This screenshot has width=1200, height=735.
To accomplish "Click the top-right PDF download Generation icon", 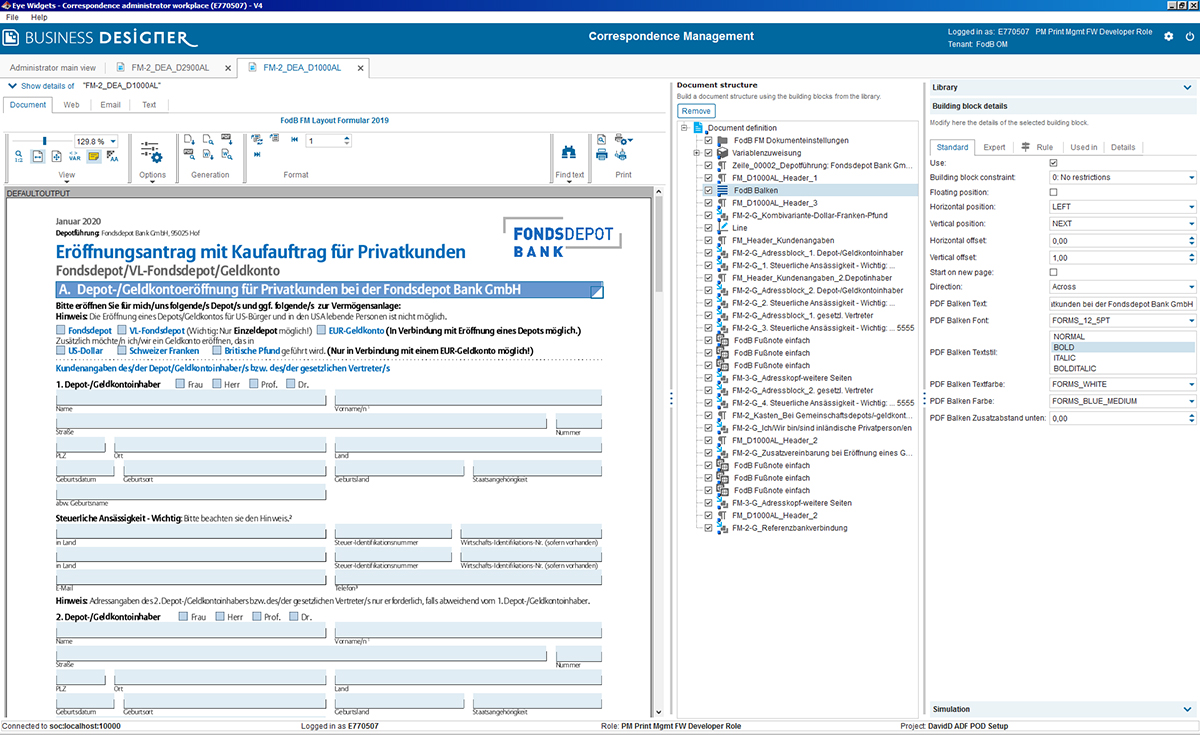I will pos(228,140).
